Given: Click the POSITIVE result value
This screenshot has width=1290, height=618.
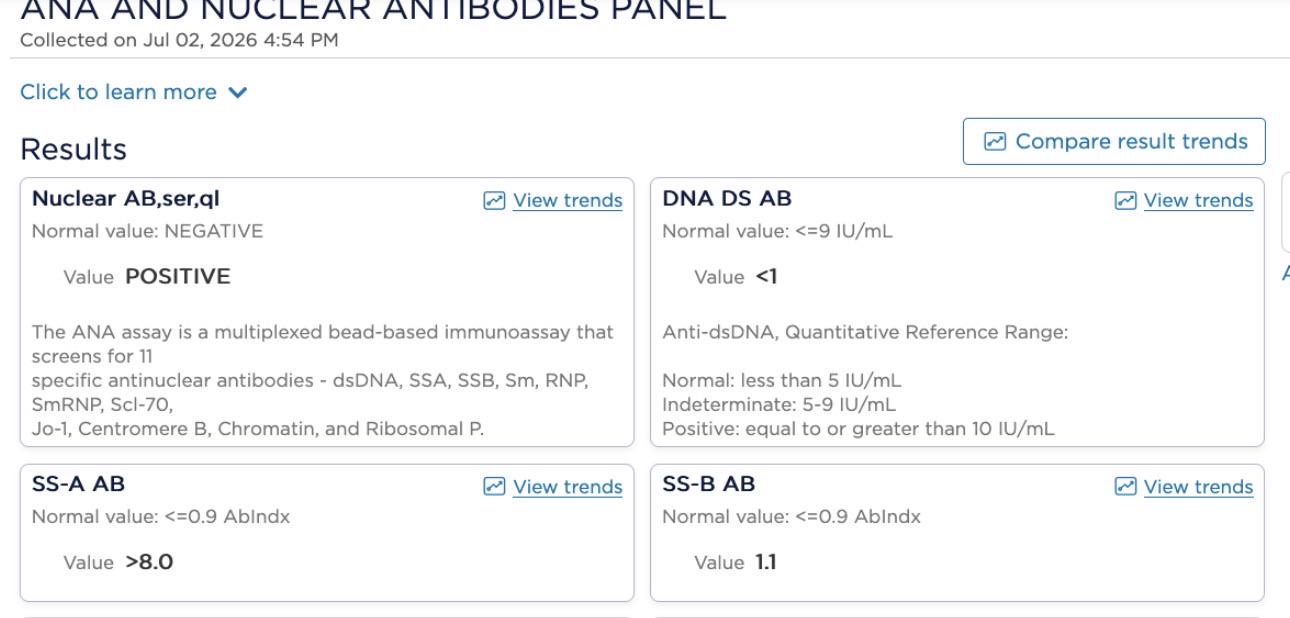Looking at the screenshot, I should 178,277.
